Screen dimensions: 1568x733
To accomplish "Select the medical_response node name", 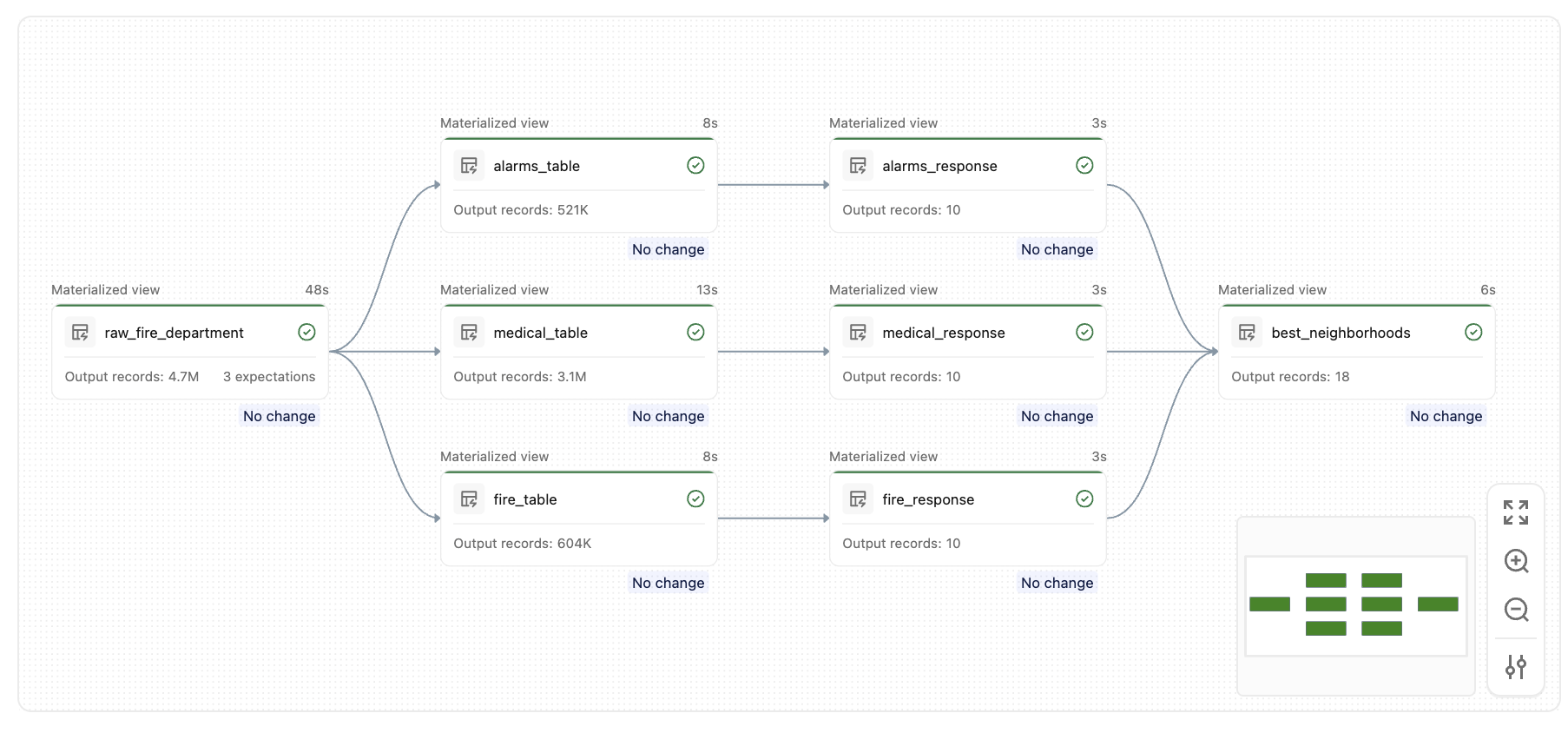I will [x=943, y=333].
